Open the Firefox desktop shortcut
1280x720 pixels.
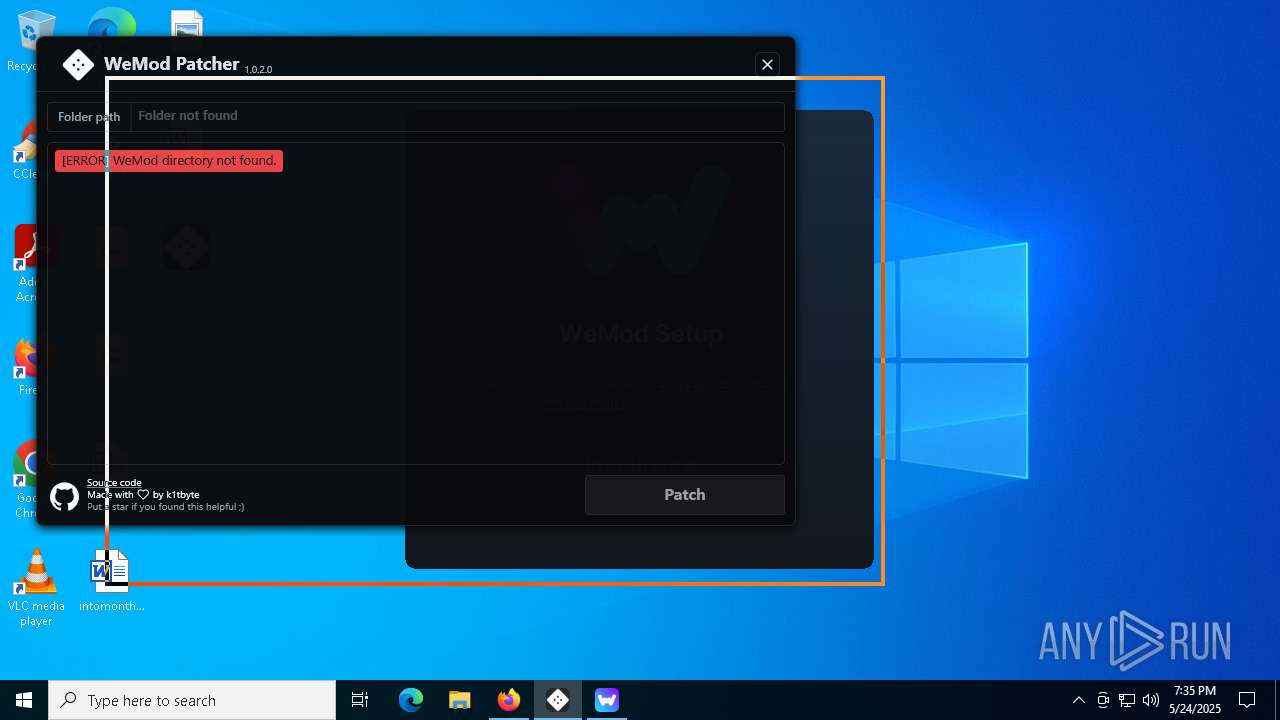[26, 368]
